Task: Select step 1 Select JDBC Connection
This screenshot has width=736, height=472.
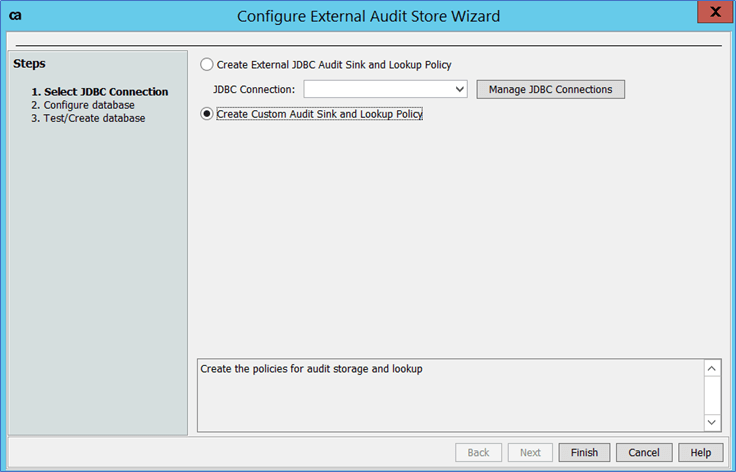Action: [x=99, y=92]
